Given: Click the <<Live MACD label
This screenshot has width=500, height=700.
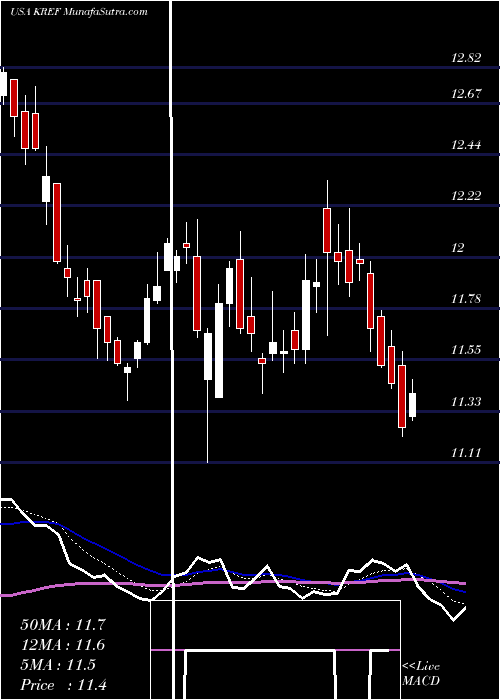Looking at the screenshot, I should [x=421, y=673].
